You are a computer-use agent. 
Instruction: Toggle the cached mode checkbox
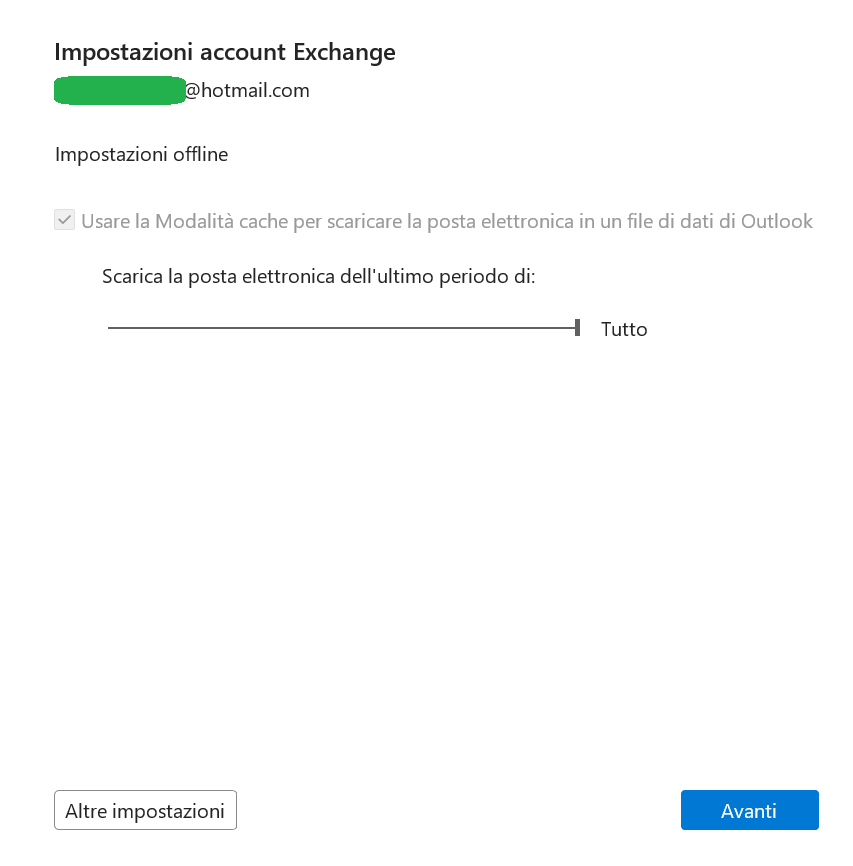[x=65, y=220]
